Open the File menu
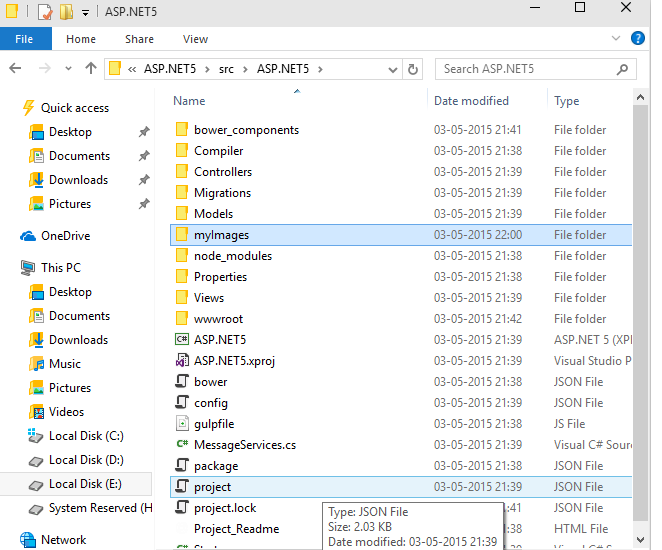662x550 pixels. pyautogui.click(x=24, y=39)
